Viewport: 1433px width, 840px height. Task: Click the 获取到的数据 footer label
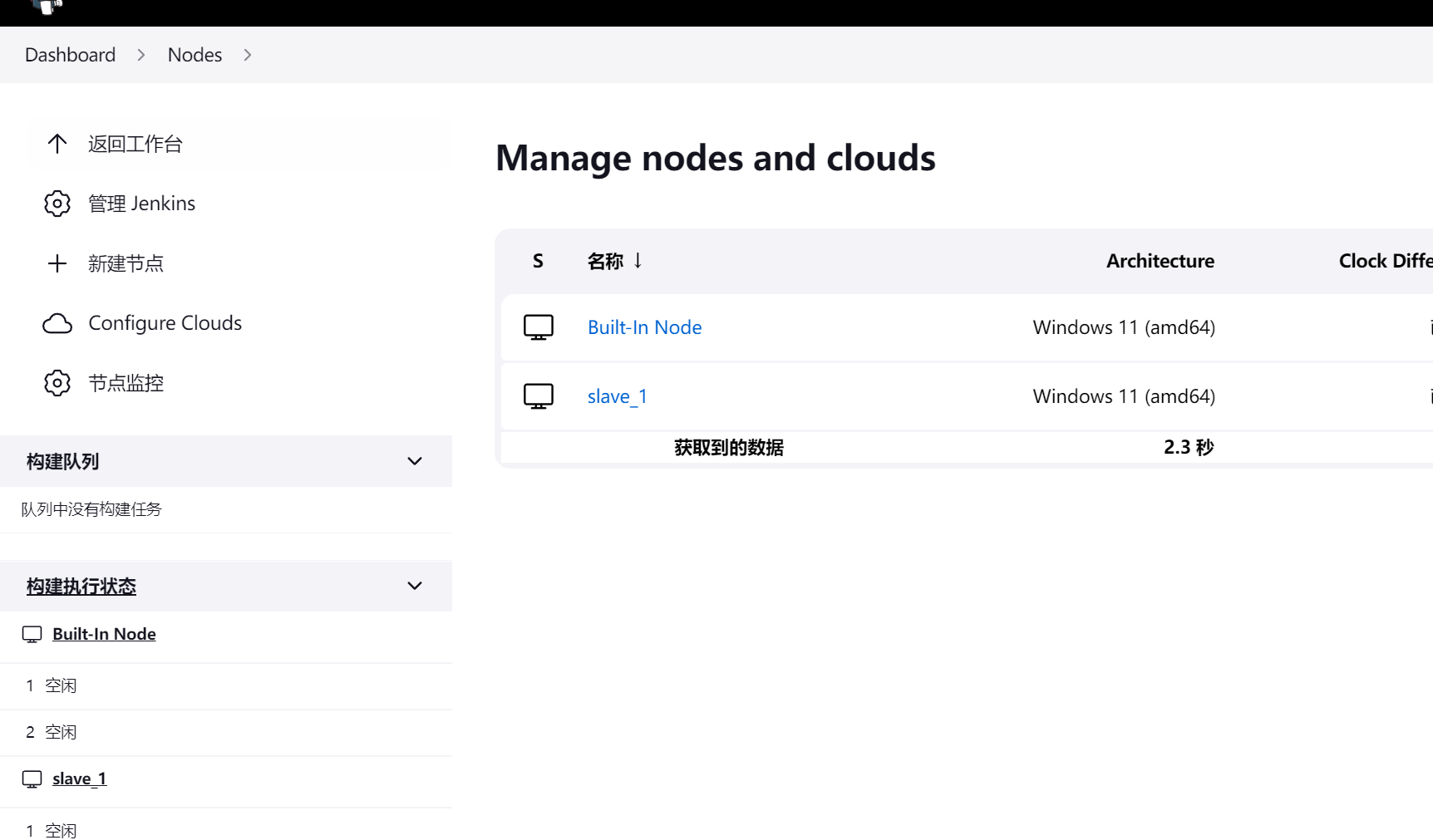pos(729,448)
